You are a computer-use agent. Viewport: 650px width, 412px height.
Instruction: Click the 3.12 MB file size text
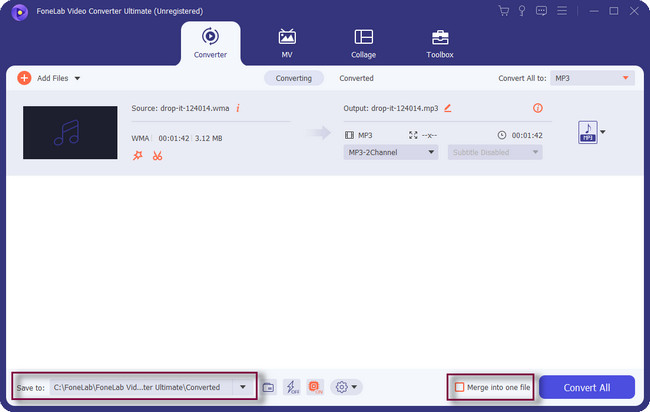(x=209, y=138)
